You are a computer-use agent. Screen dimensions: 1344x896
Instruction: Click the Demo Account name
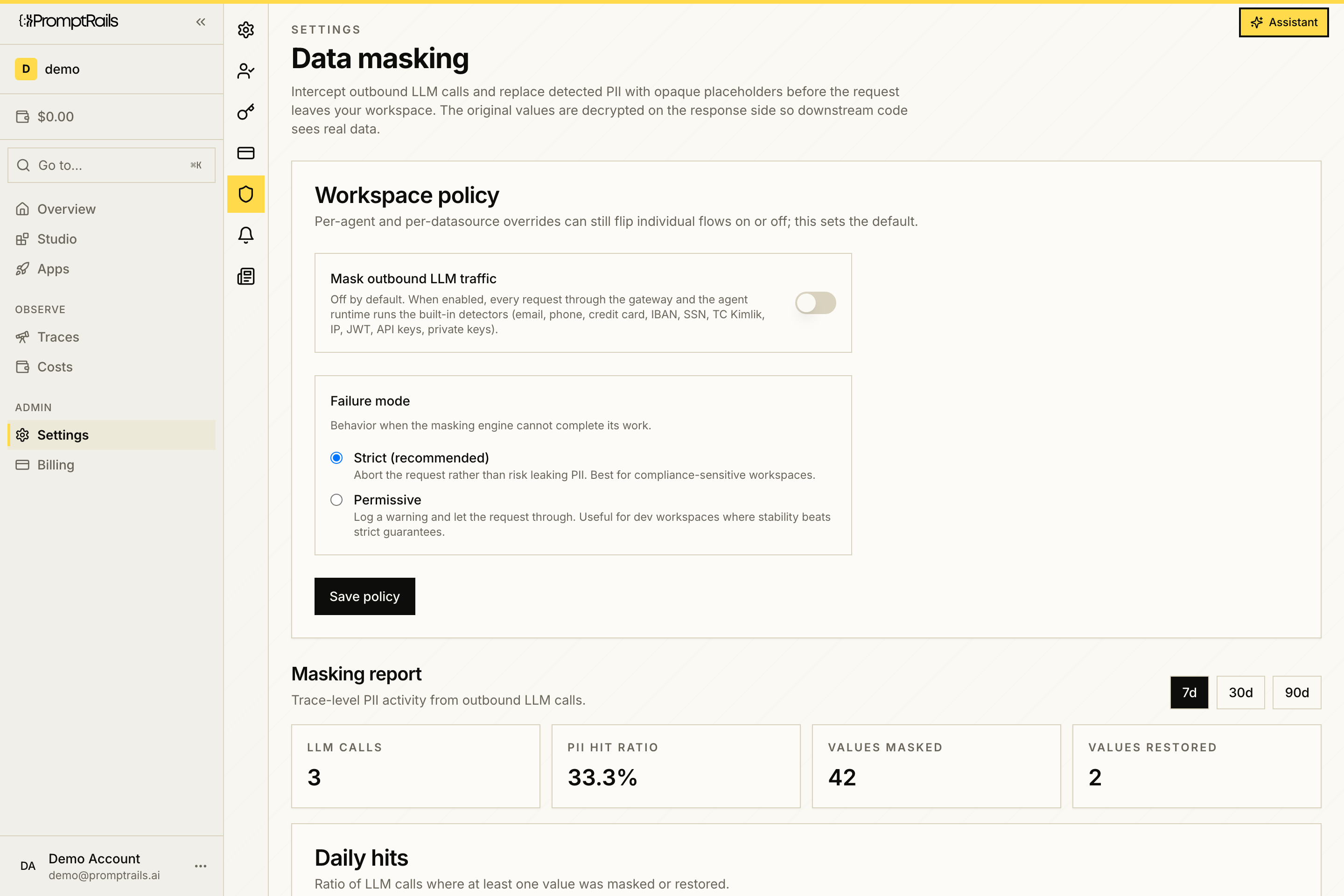pos(94,859)
